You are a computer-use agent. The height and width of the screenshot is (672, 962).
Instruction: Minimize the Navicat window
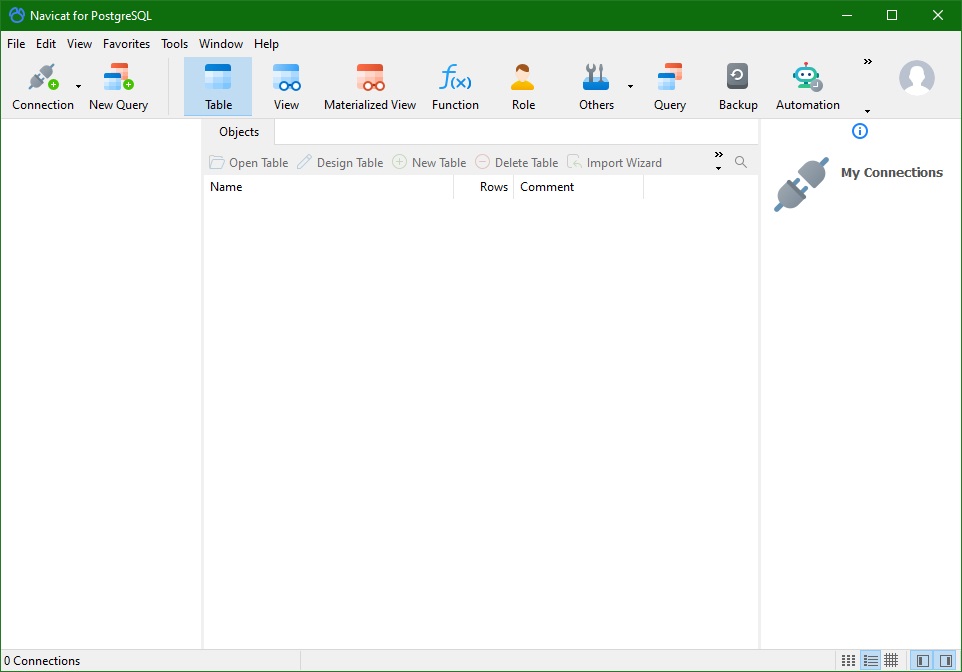point(847,15)
